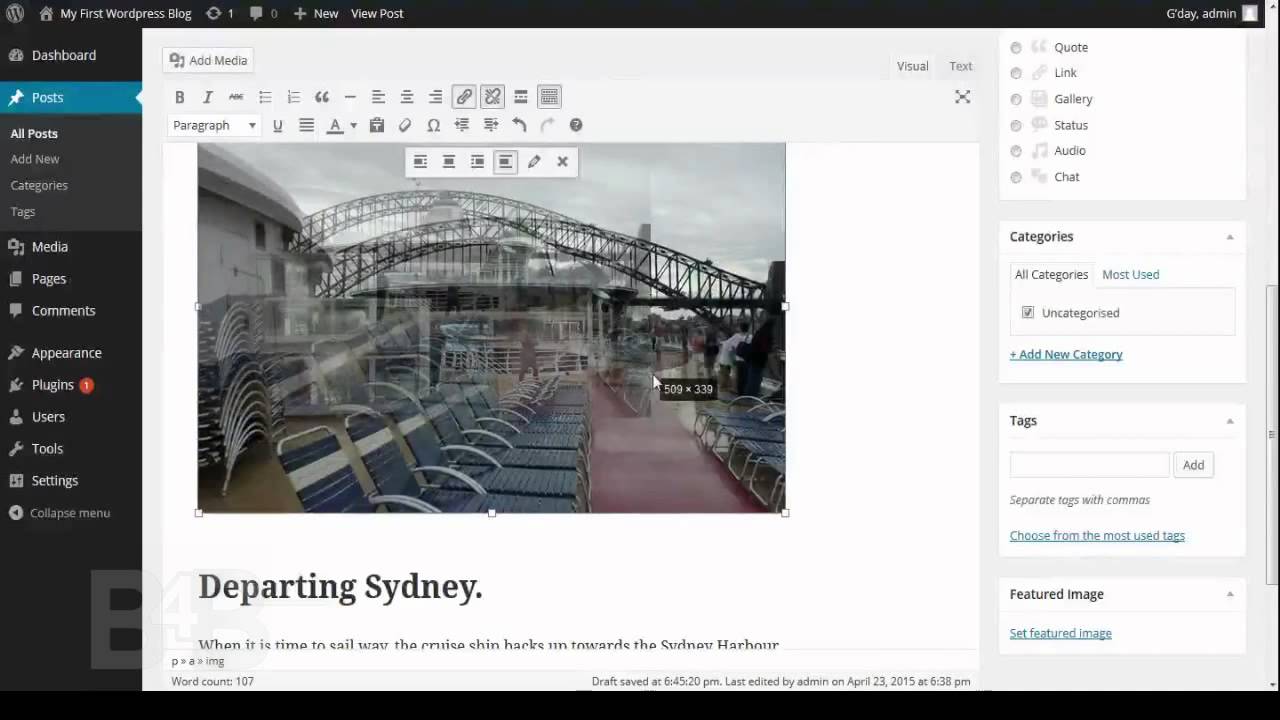
Task: Click paste as text icon
Action: [x=377, y=125]
